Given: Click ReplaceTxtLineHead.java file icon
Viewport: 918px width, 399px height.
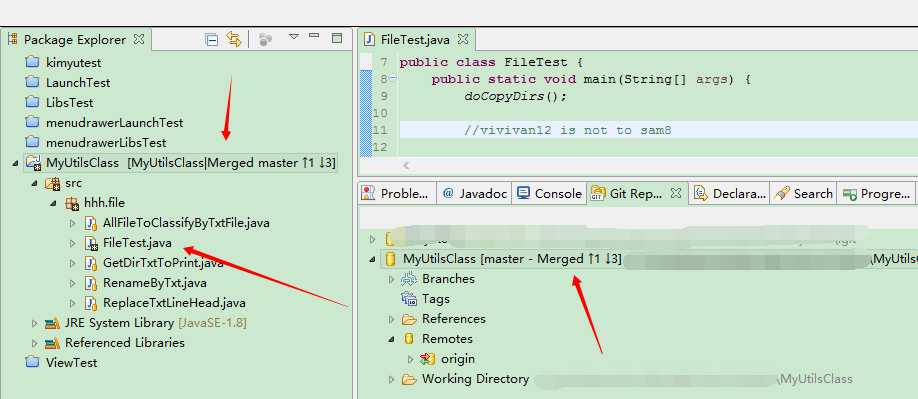Looking at the screenshot, I should (x=91, y=303).
